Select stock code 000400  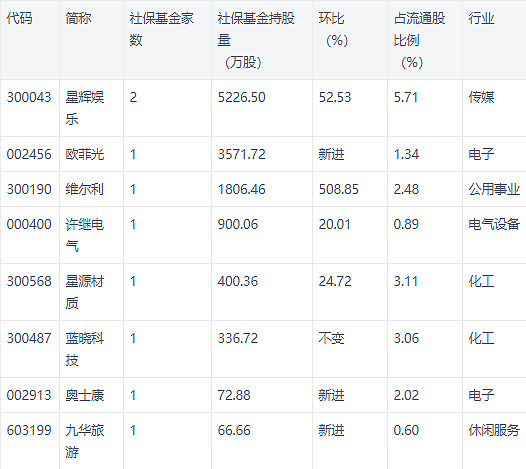click(x=29, y=224)
